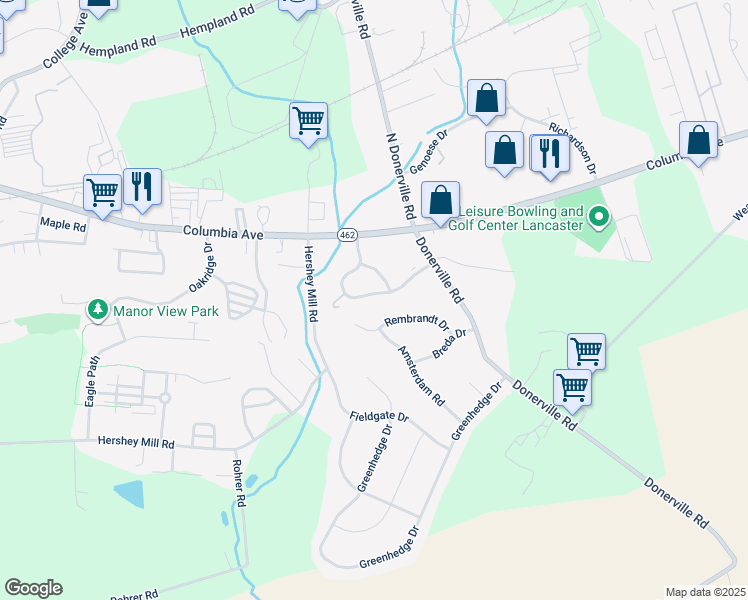Screen dimensions: 748x600
Task: Click the blue pond west of Rohrer Rd
Action: pos(131,494)
